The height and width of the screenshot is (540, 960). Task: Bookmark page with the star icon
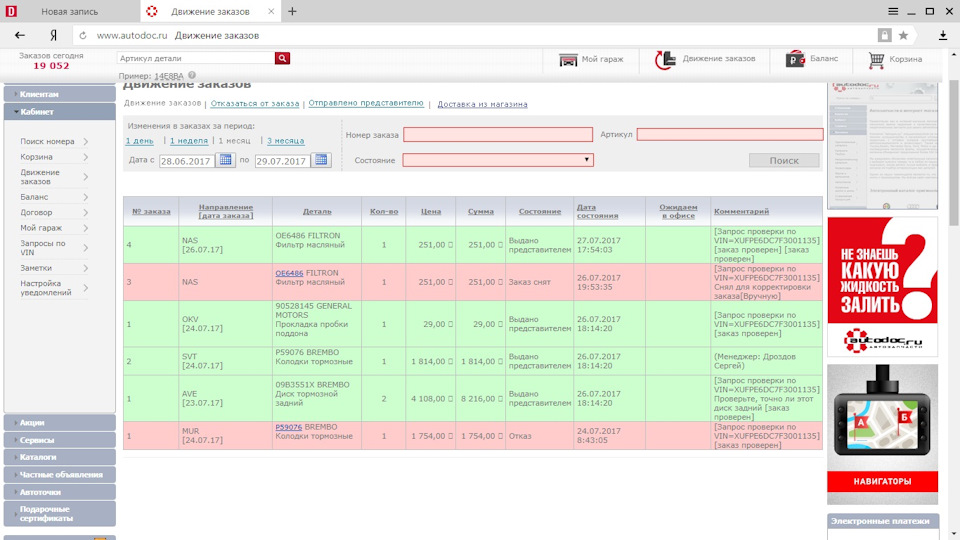(903, 36)
